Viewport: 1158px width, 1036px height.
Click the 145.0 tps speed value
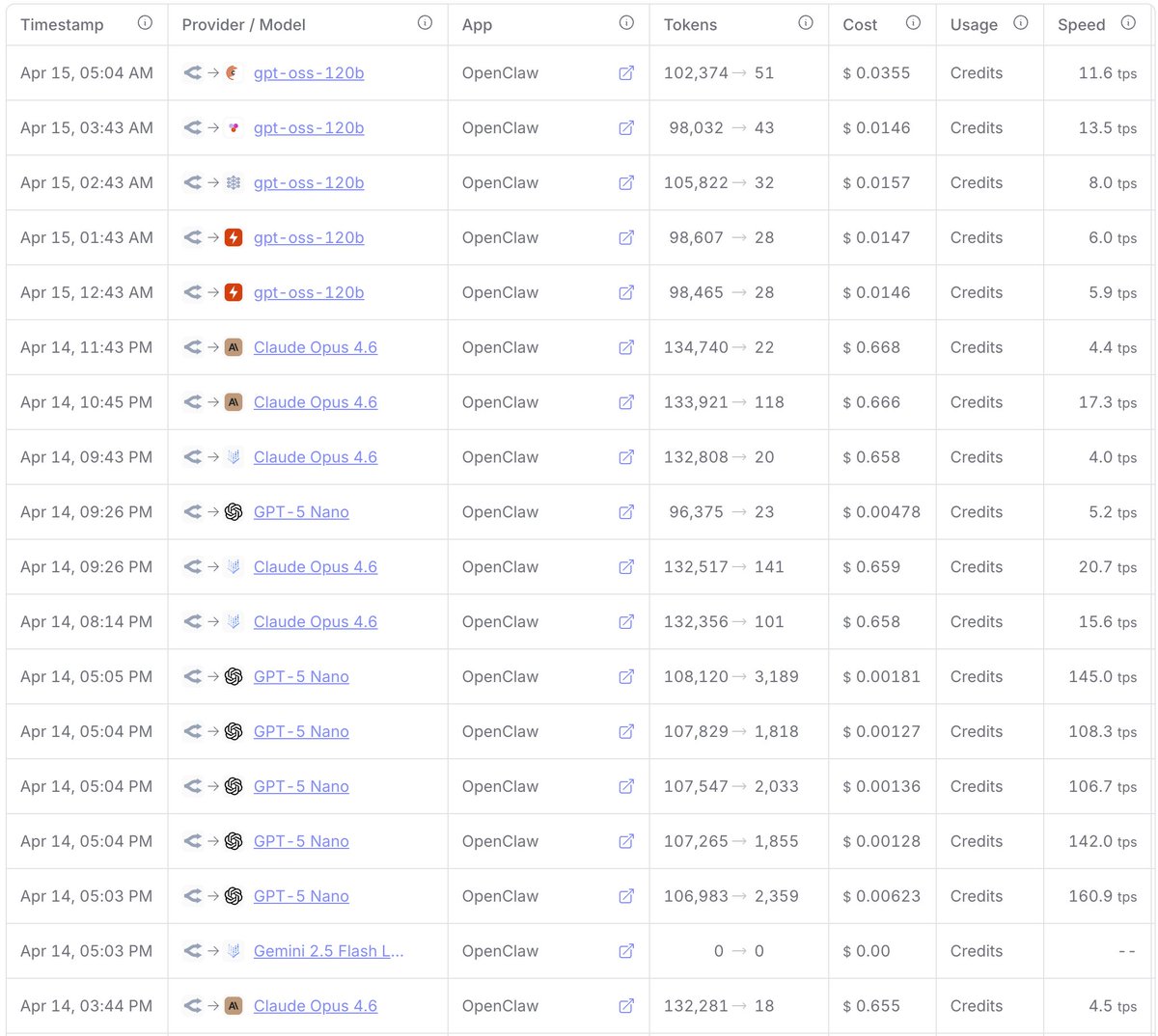tap(1103, 677)
